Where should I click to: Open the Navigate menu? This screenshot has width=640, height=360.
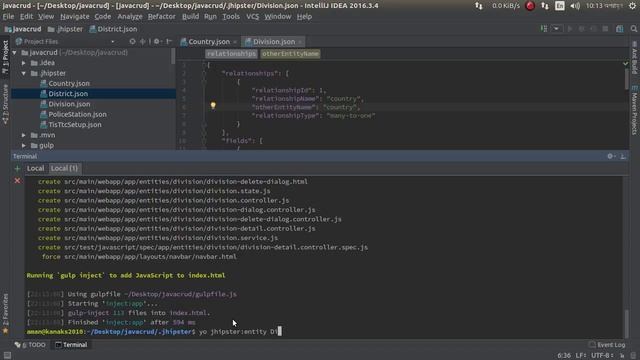coord(75,16)
